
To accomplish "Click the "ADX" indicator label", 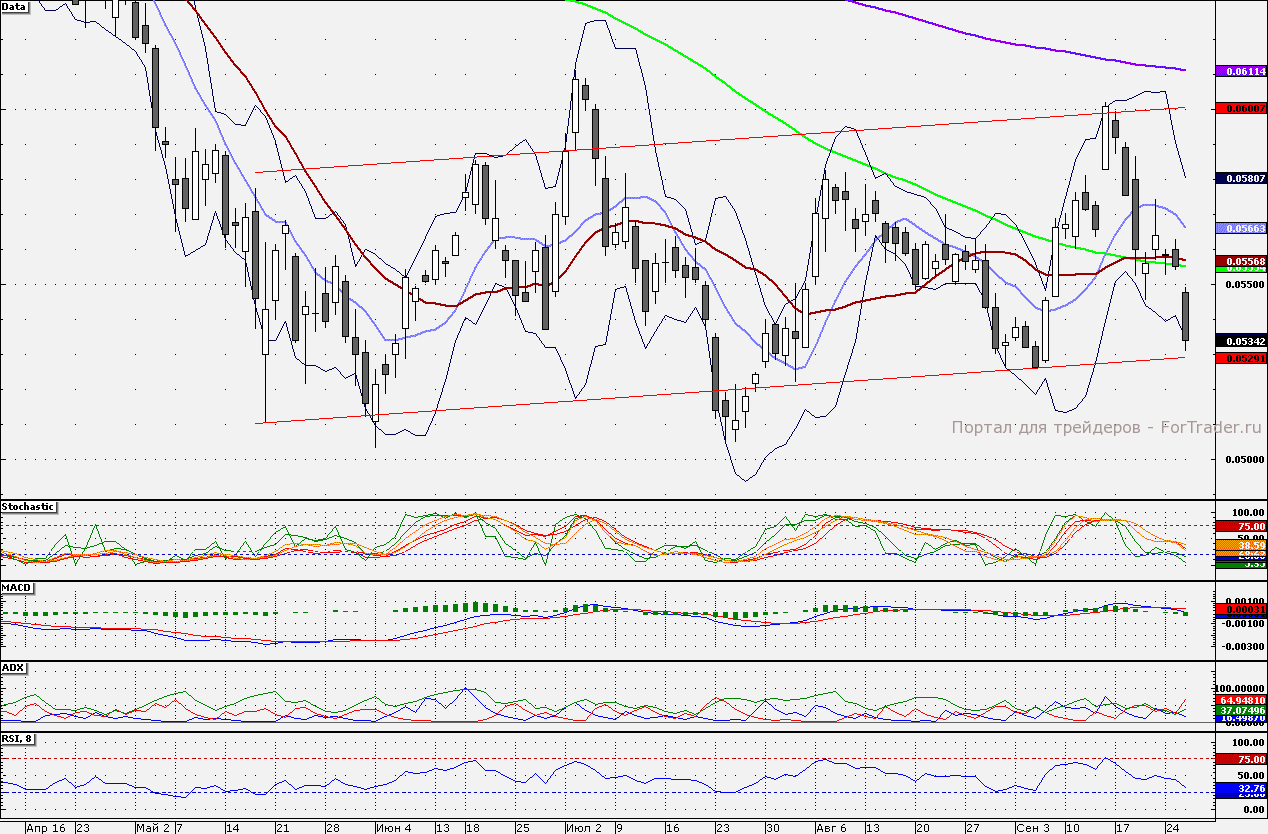I will point(13,667).
